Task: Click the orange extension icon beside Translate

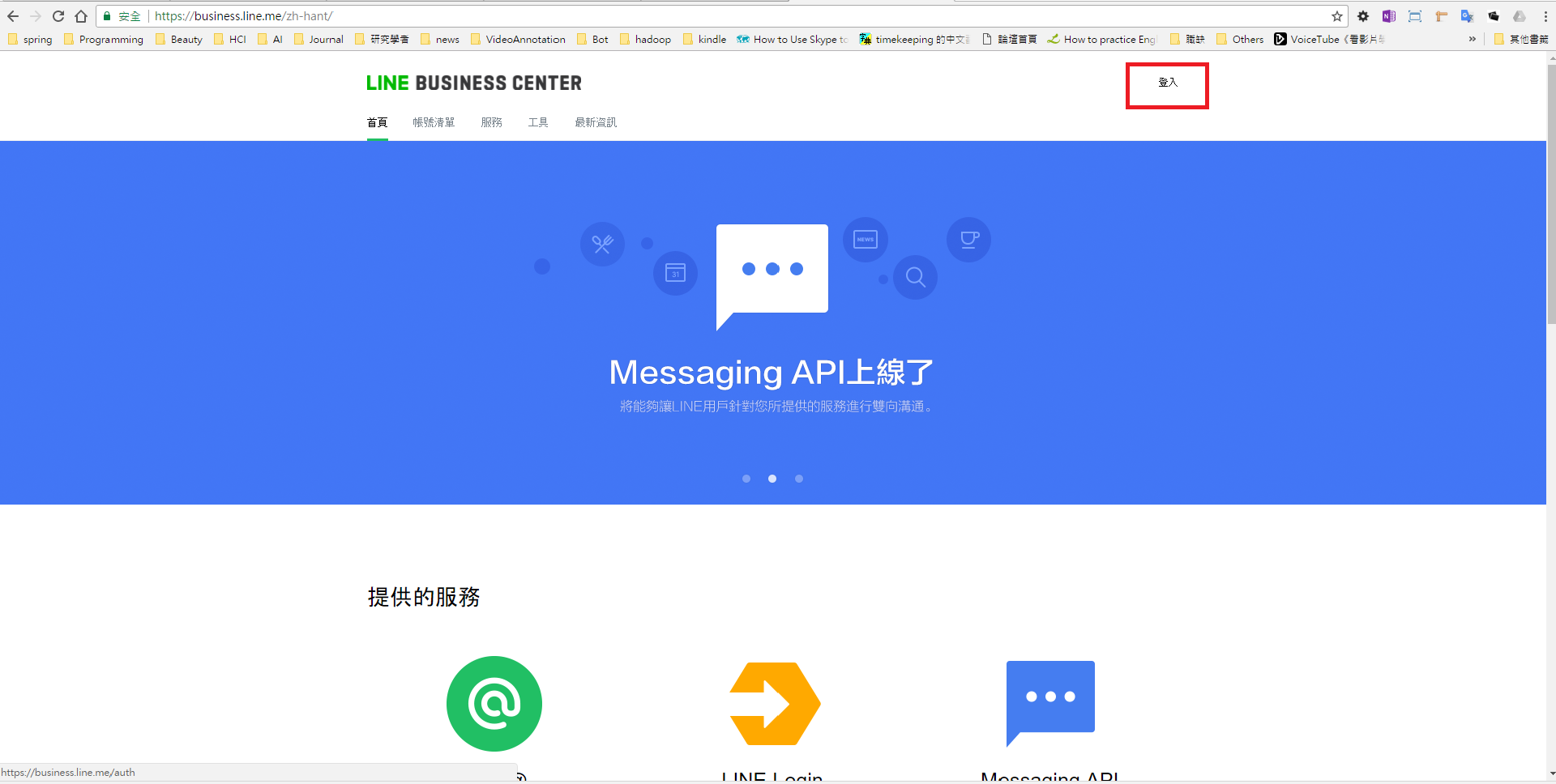Action: 1441,16
